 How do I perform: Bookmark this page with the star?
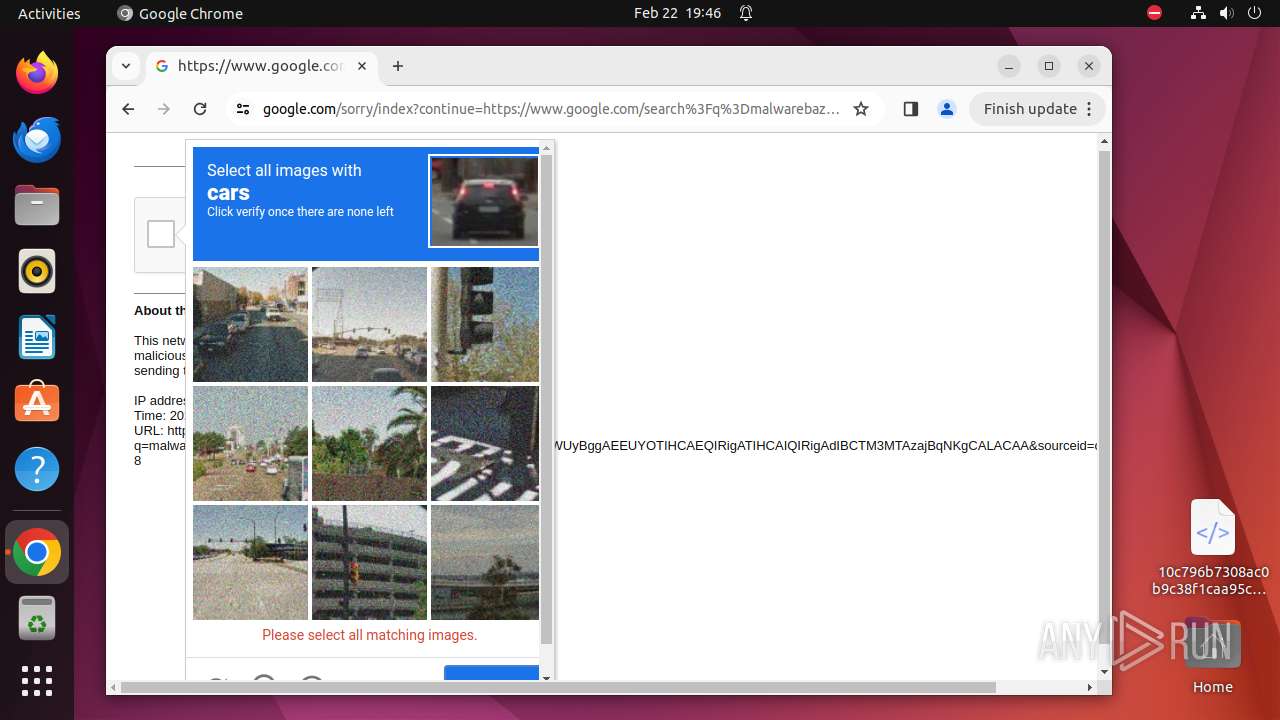(861, 109)
